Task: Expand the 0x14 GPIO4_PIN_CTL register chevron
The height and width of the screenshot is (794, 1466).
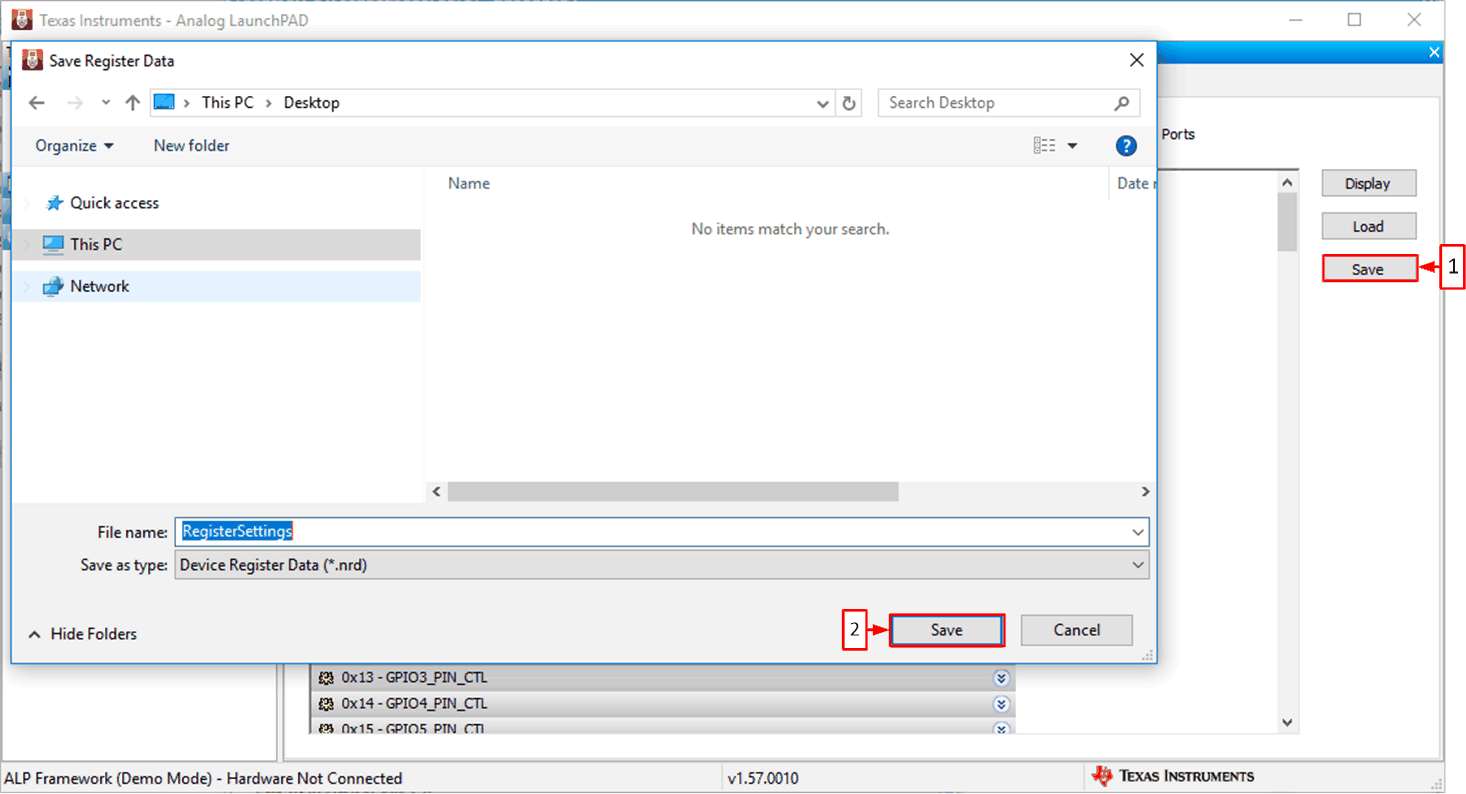Action: click(1001, 704)
